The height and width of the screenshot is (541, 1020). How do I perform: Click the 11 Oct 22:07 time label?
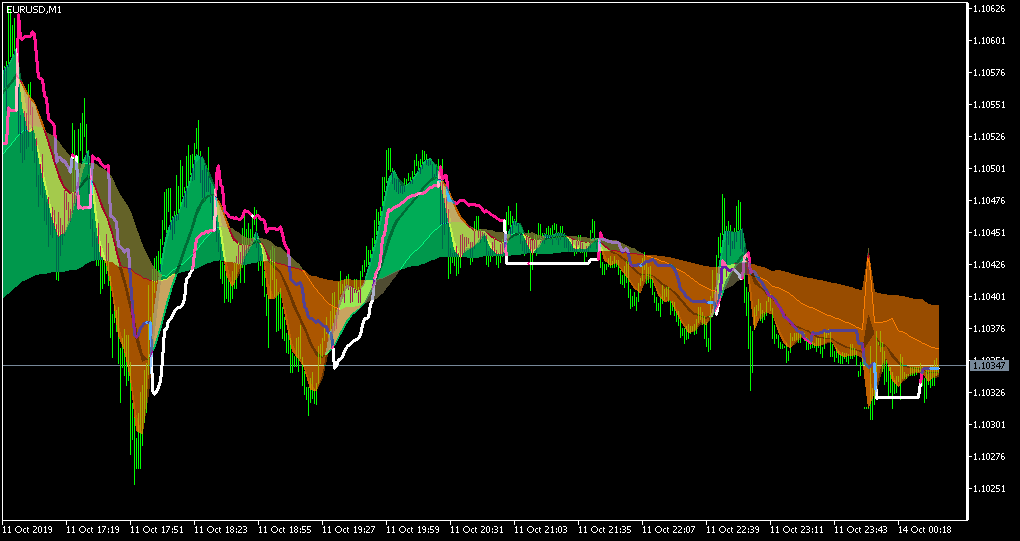tap(669, 529)
